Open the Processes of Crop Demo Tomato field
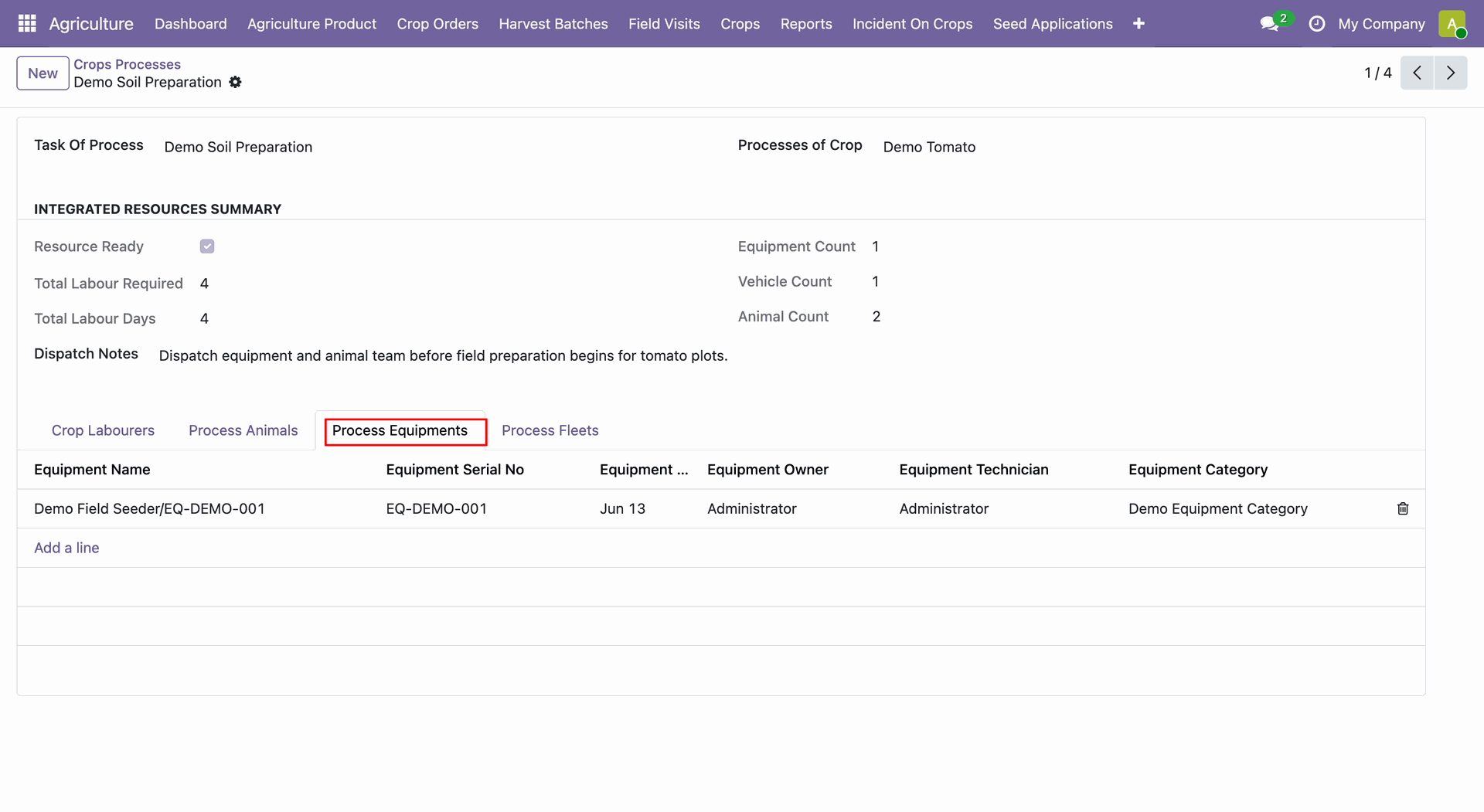Viewport: 1484px width, 812px height. (929, 147)
